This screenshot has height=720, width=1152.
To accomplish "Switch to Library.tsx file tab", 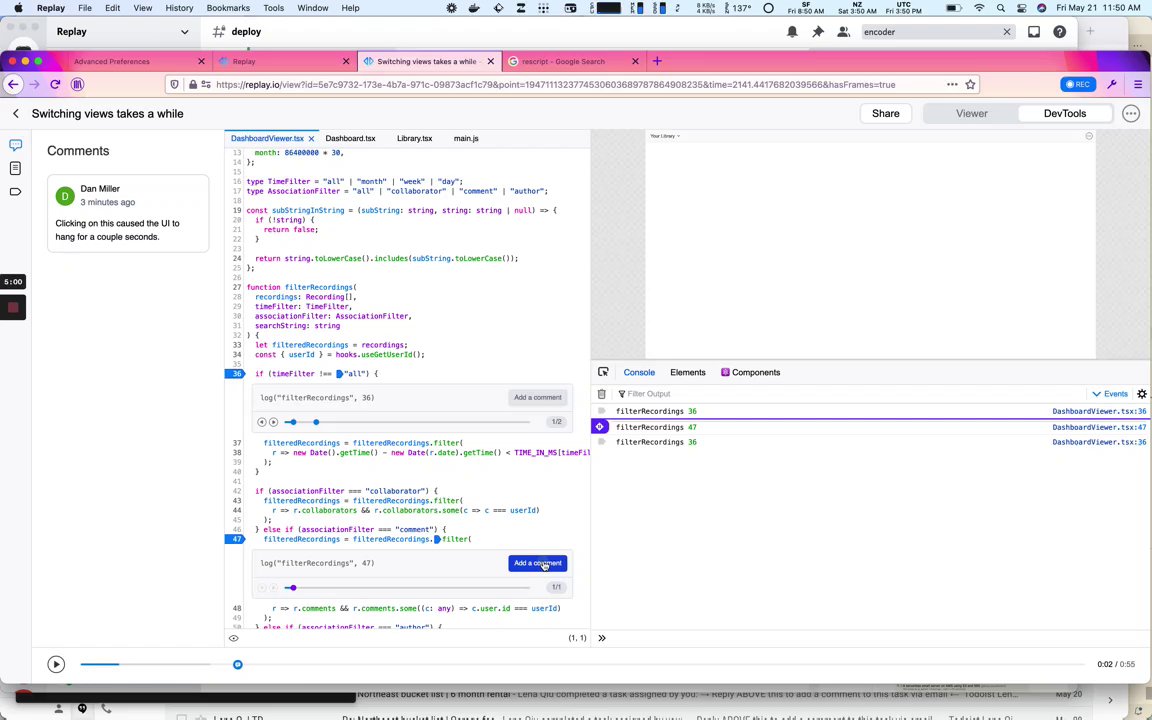I will click(x=414, y=138).
